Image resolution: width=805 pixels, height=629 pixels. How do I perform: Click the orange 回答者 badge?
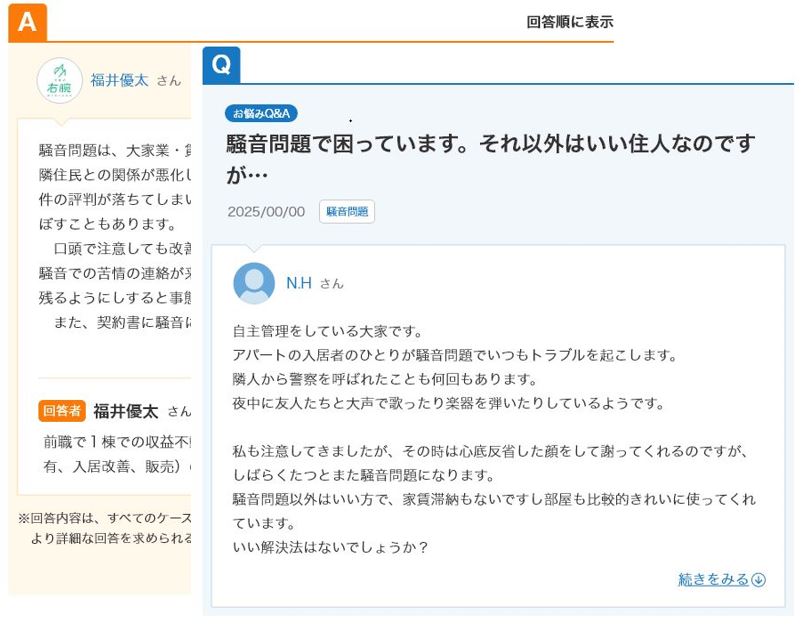coord(62,411)
